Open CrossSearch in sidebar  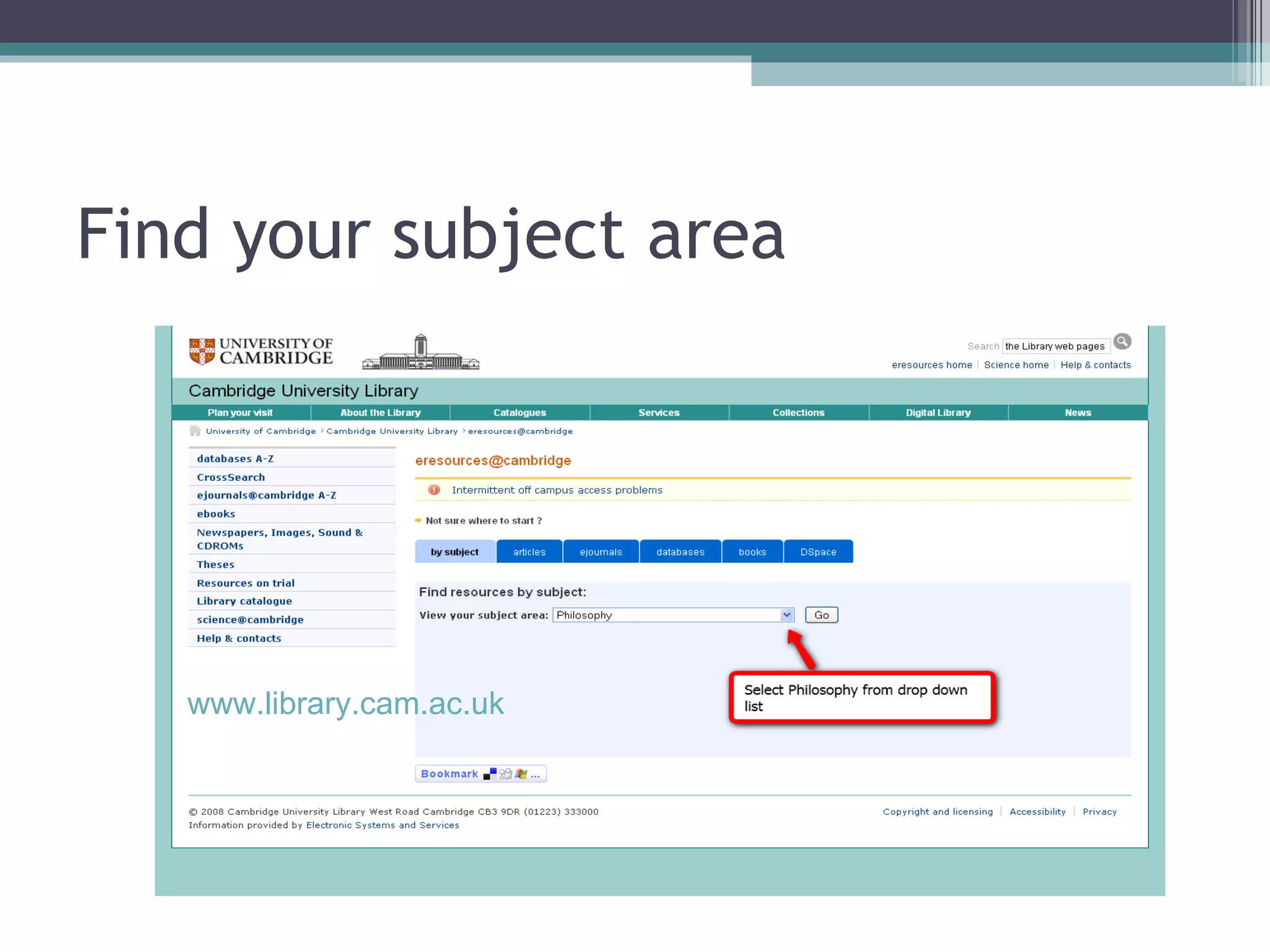pos(231,477)
